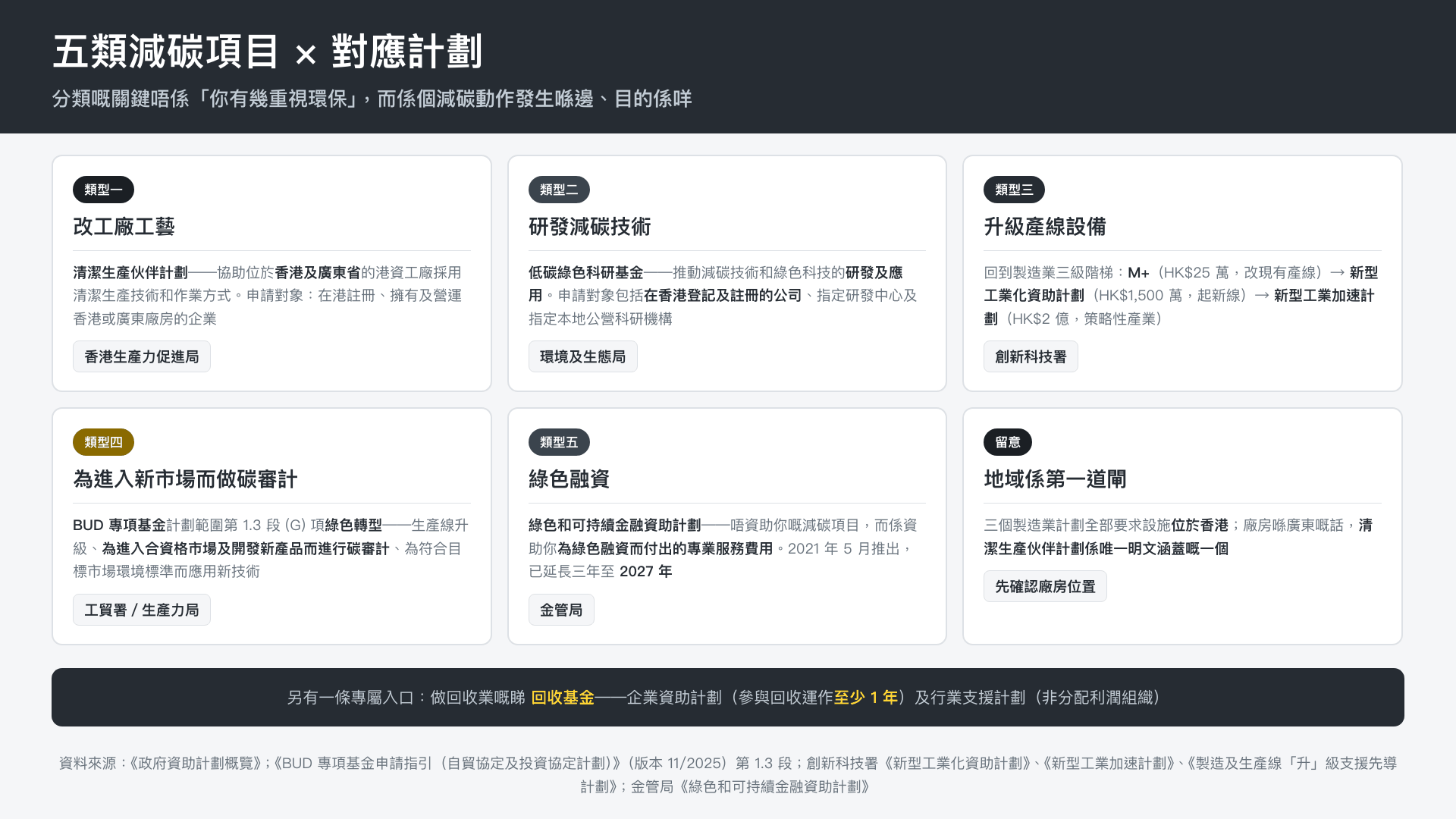Click the subtitle starting 分類嘅關鍵唔係
This screenshot has width=1456, height=819.
372,99
